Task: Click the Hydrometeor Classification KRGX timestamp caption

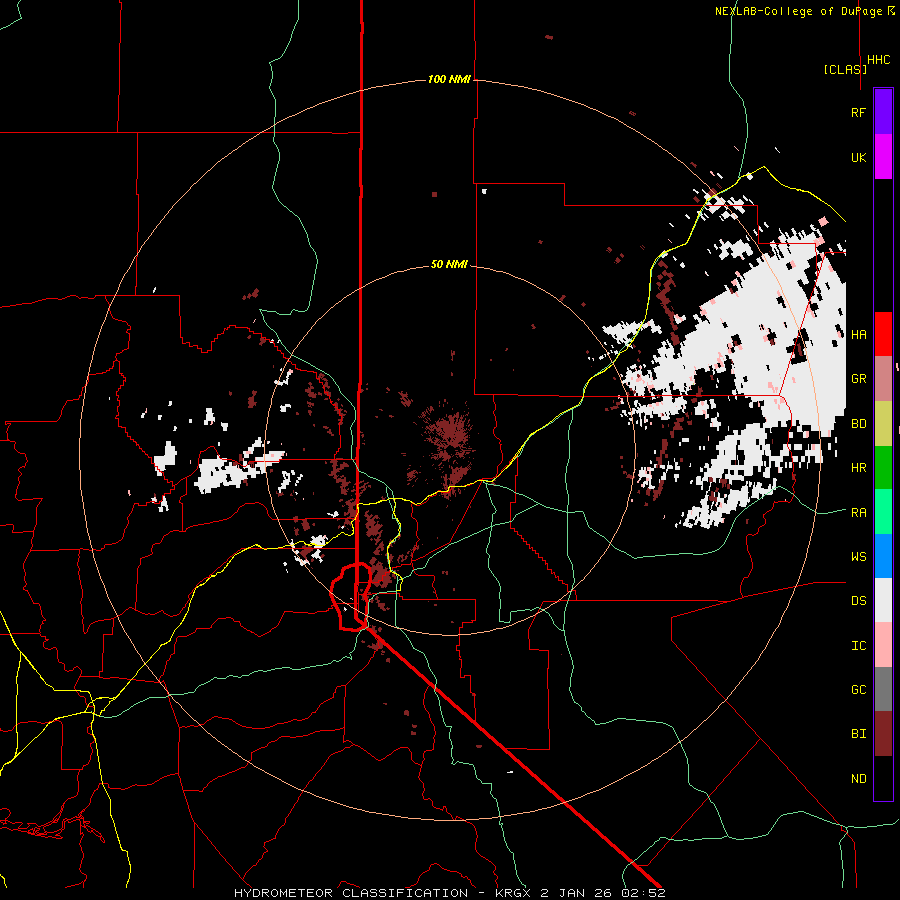Action: coord(449,893)
